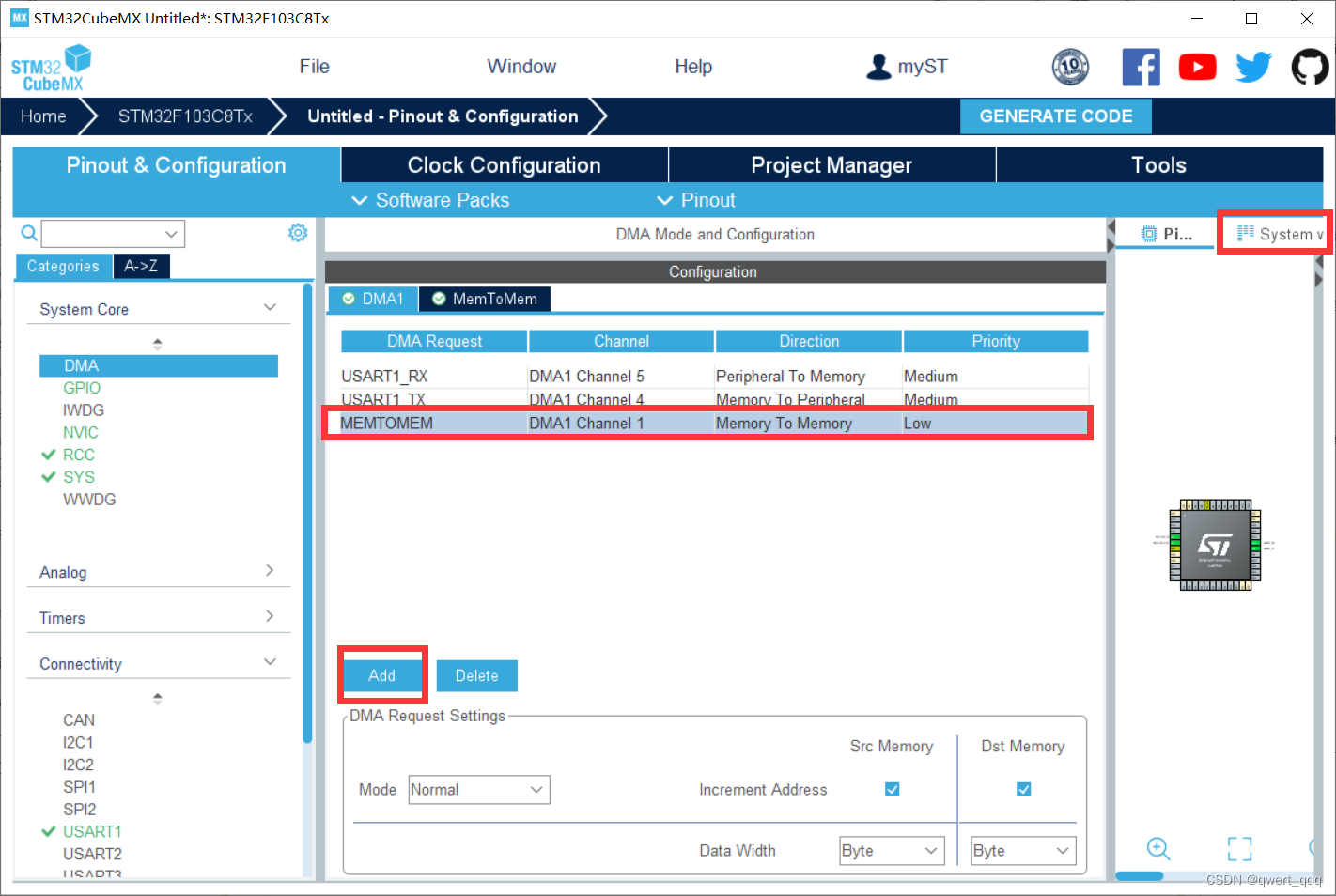Click the Add DMA request button
The width and height of the screenshot is (1336, 896).
click(381, 675)
